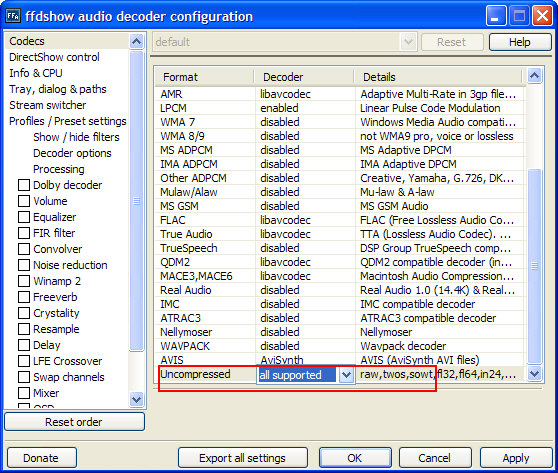Enable the Volume filter checkbox
This screenshot has width=558, height=473.
tap(24, 201)
